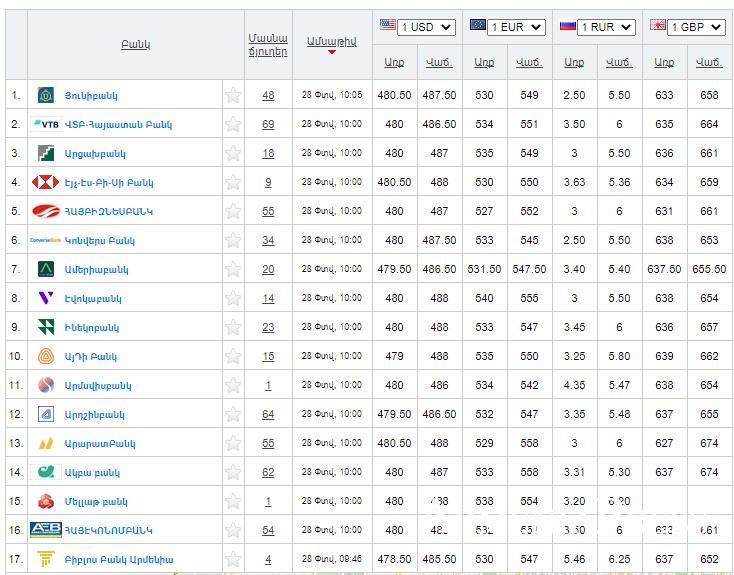Click the HSBC red logo icon
Image resolution: width=734 pixels, height=575 pixels.
[x=46, y=182]
